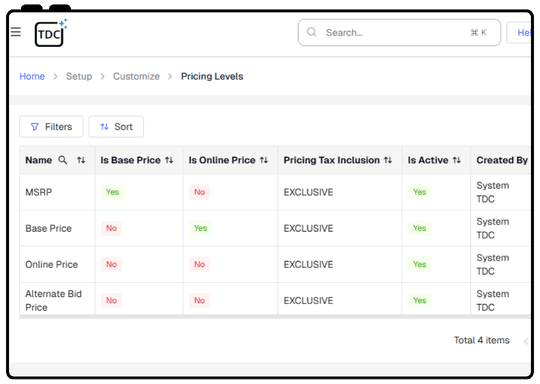The width and height of the screenshot is (540, 384).
Task: Select the Base Price row name
Action: coord(49,228)
